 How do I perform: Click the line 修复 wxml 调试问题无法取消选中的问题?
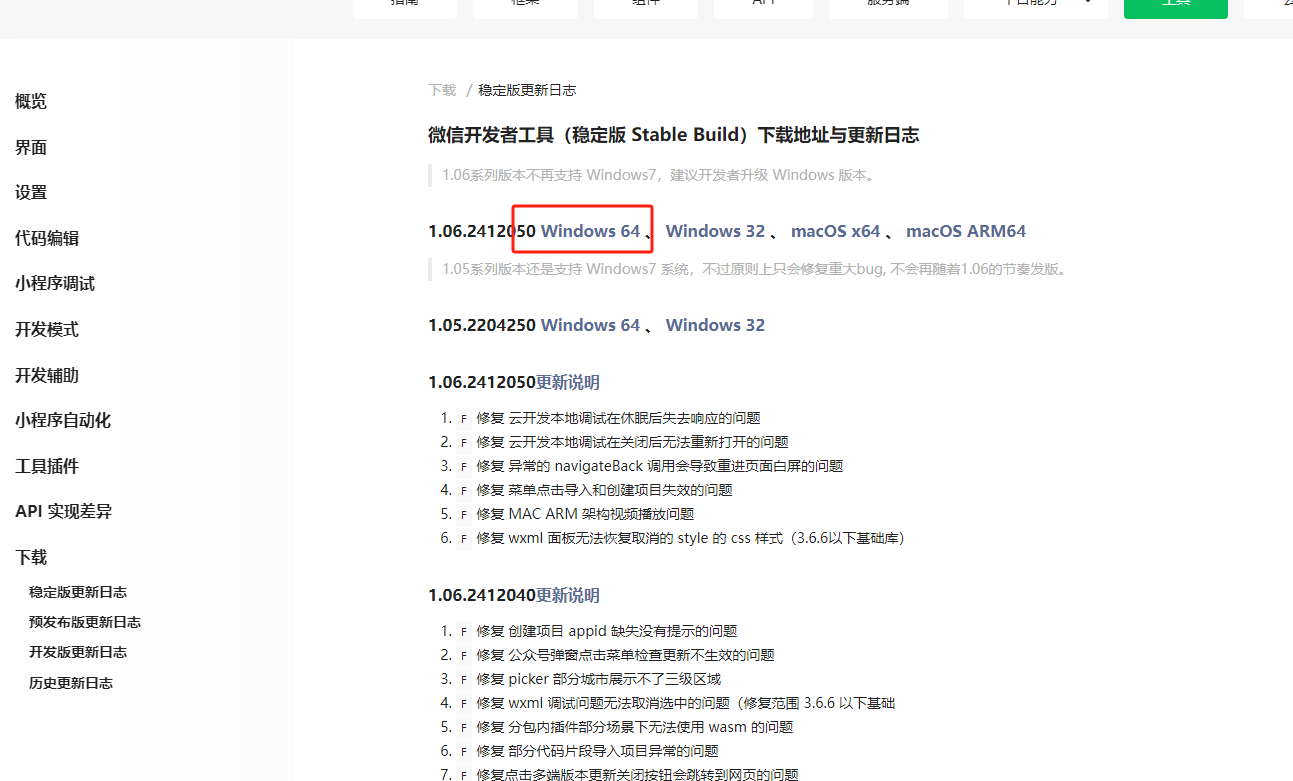pyautogui.click(x=685, y=703)
